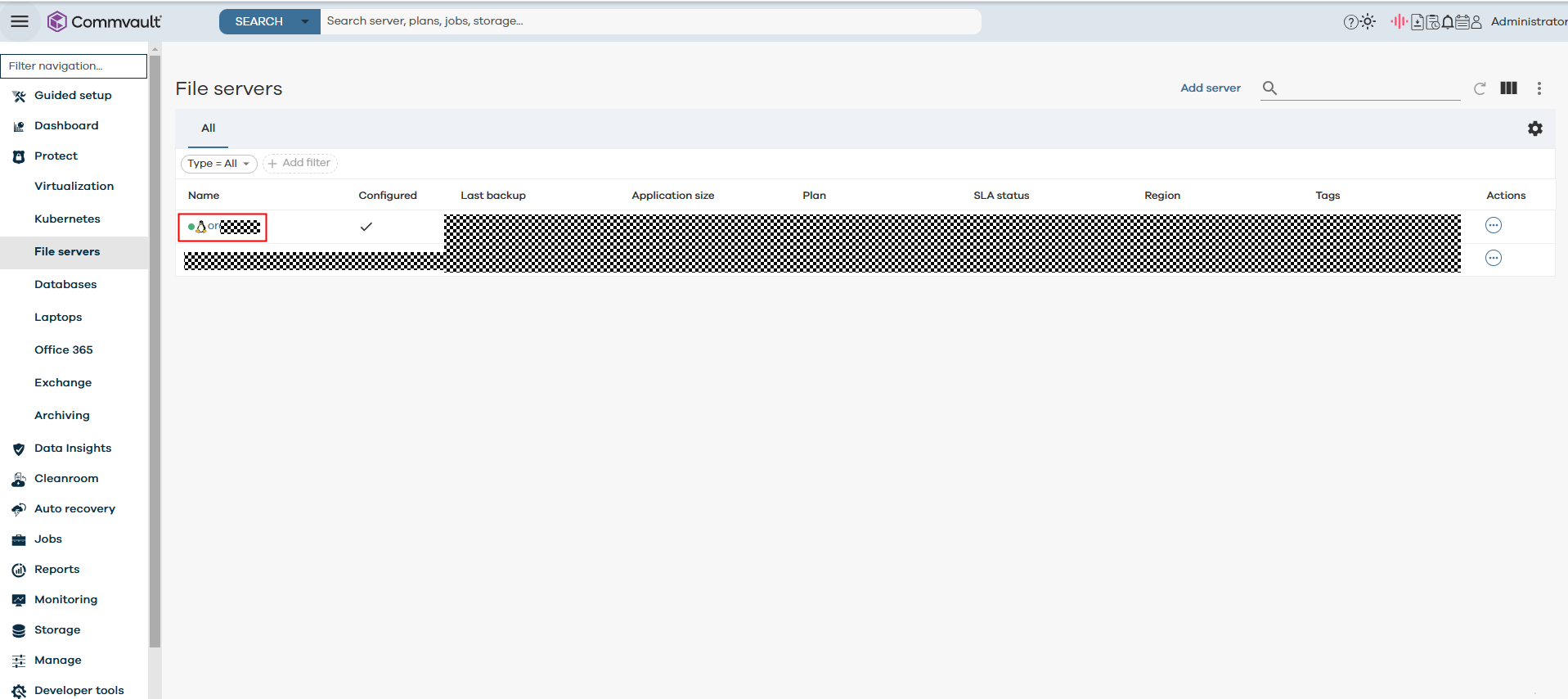
Task: Select the All tab
Action: pyautogui.click(x=208, y=129)
